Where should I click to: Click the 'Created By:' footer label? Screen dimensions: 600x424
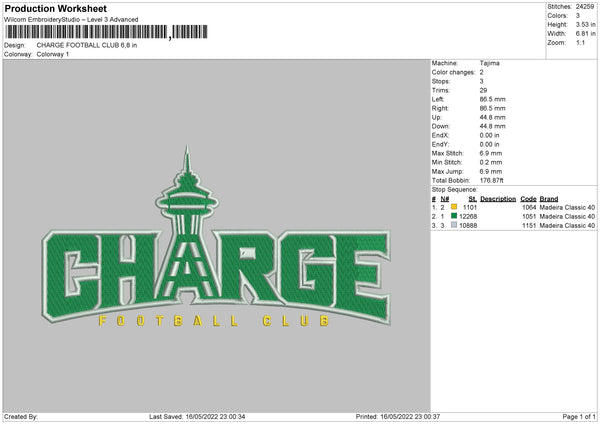(x=21, y=416)
